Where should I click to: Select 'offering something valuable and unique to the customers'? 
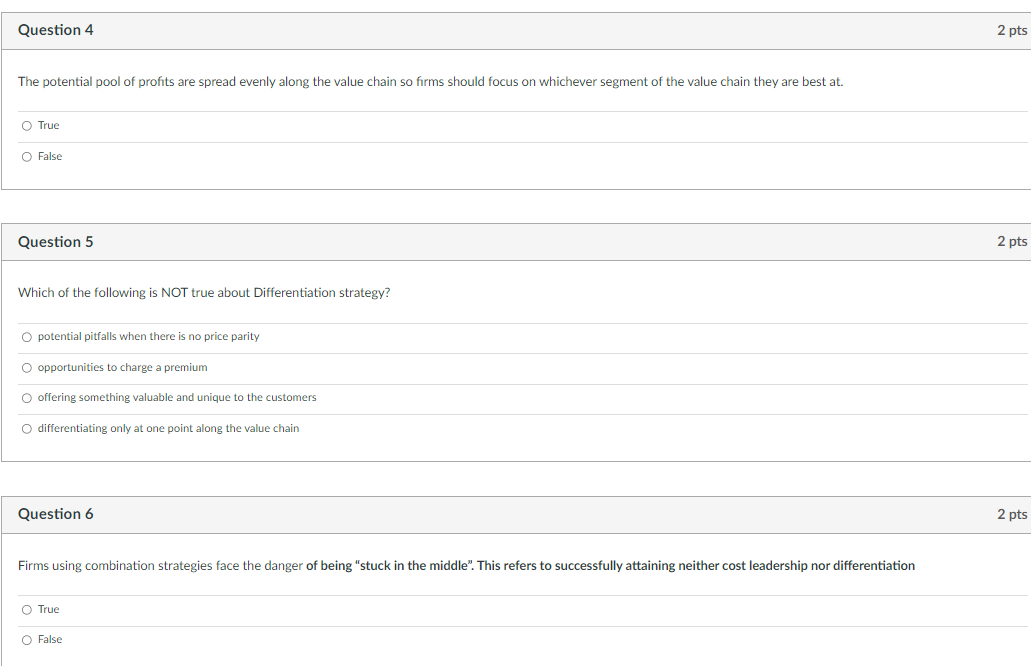(x=26, y=397)
